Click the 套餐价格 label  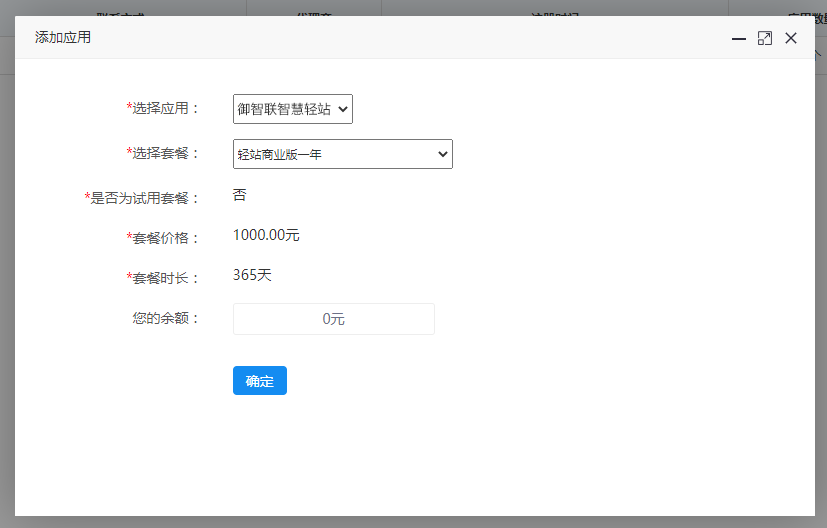click(x=166, y=238)
